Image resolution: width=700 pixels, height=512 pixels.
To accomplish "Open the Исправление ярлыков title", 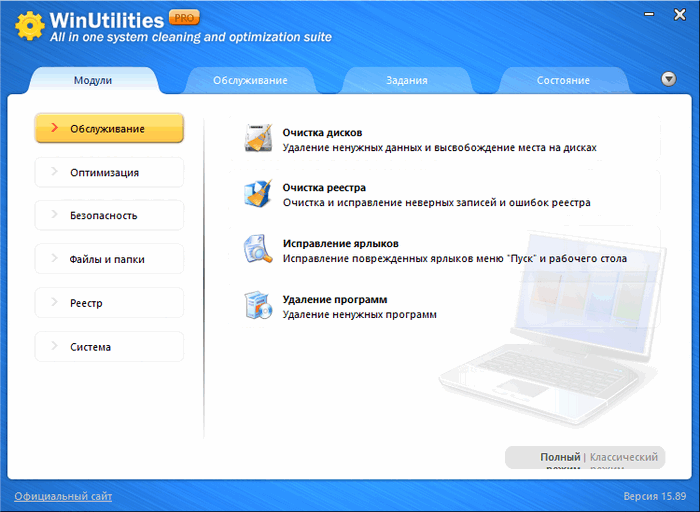I will [x=341, y=244].
